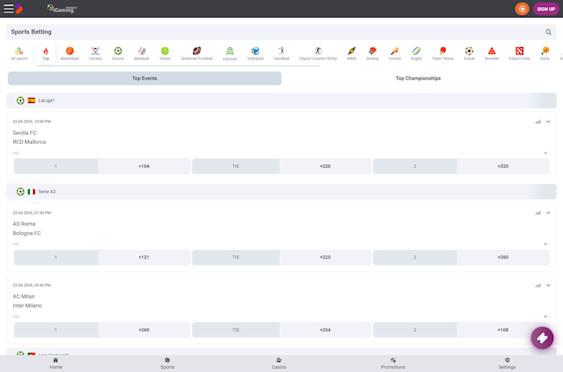Select the ESport Dota category
The image size is (563, 372).
pyautogui.click(x=519, y=54)
